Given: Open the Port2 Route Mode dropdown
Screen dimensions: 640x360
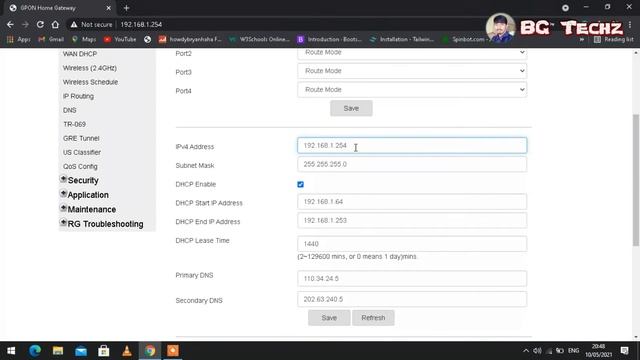Looking at the screenshot, I should (x=412, y=53).
